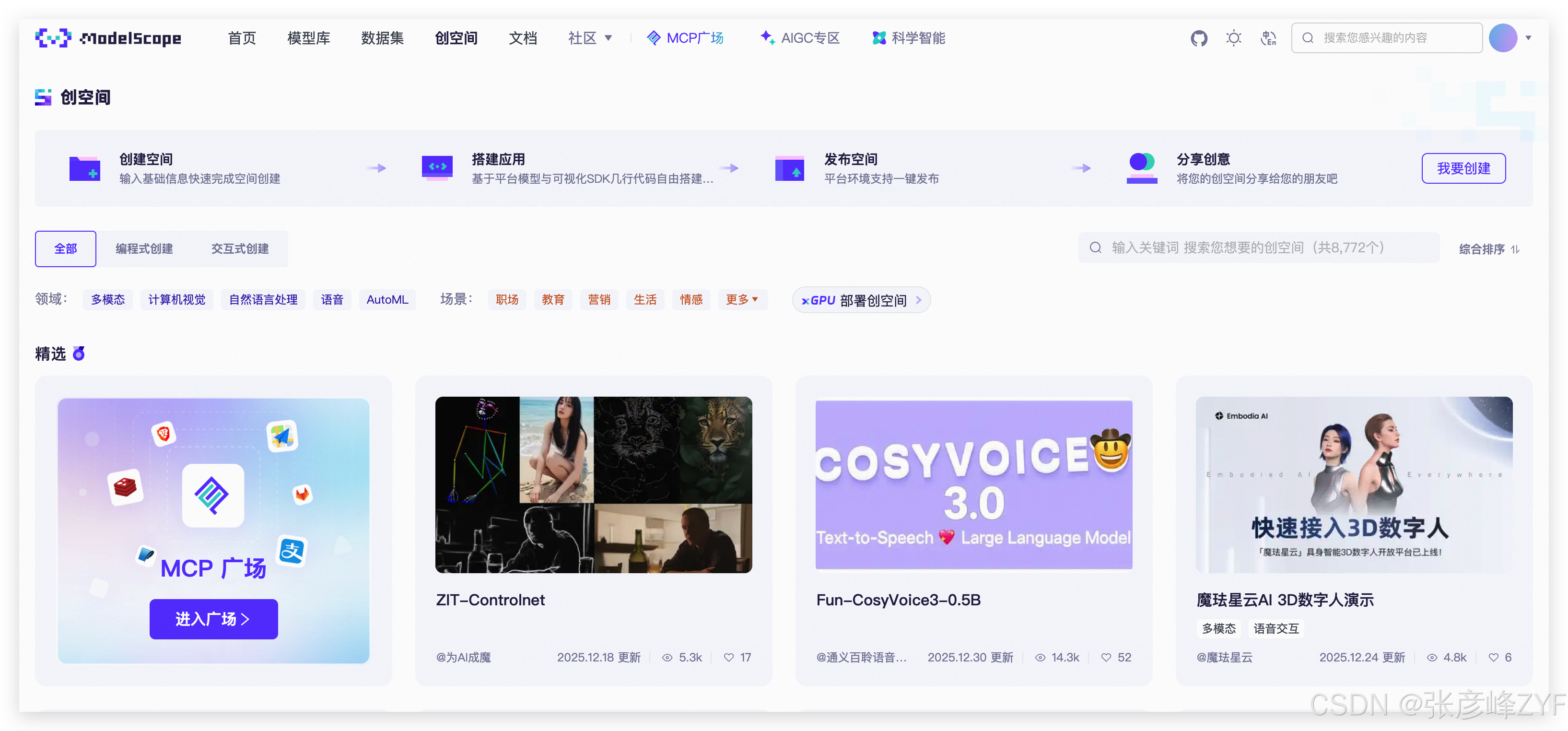Toggle light/dark theme sun icon

point(1233,38)
